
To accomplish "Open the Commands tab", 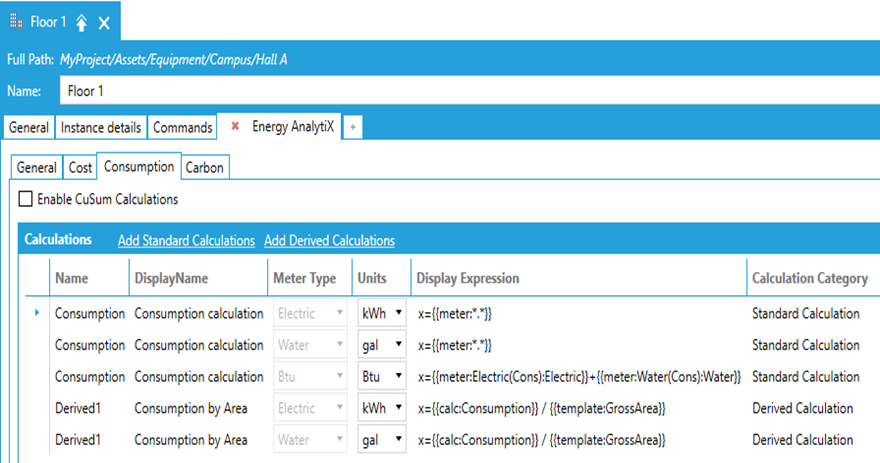I will (183, 128).
